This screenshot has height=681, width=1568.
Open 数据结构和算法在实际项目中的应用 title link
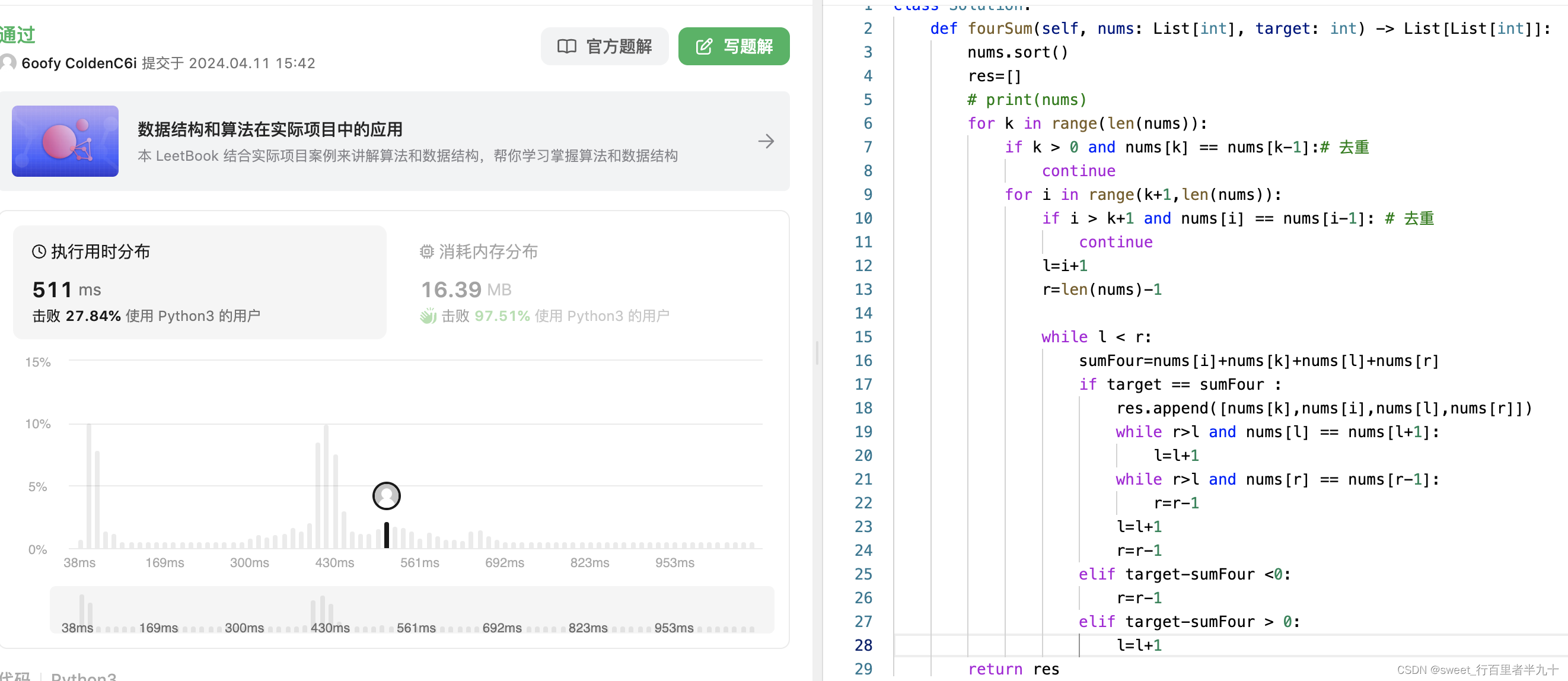270,129
